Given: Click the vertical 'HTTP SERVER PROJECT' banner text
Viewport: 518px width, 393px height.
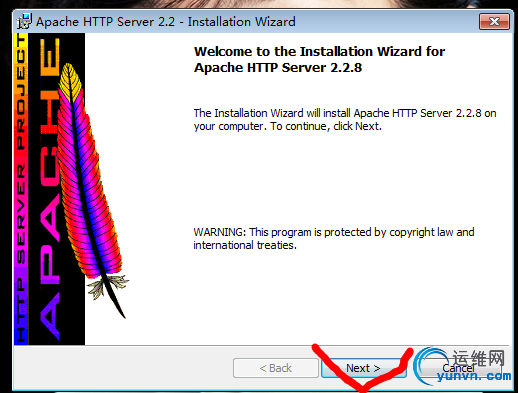Looking at the screenshot, I should (21, 189).
